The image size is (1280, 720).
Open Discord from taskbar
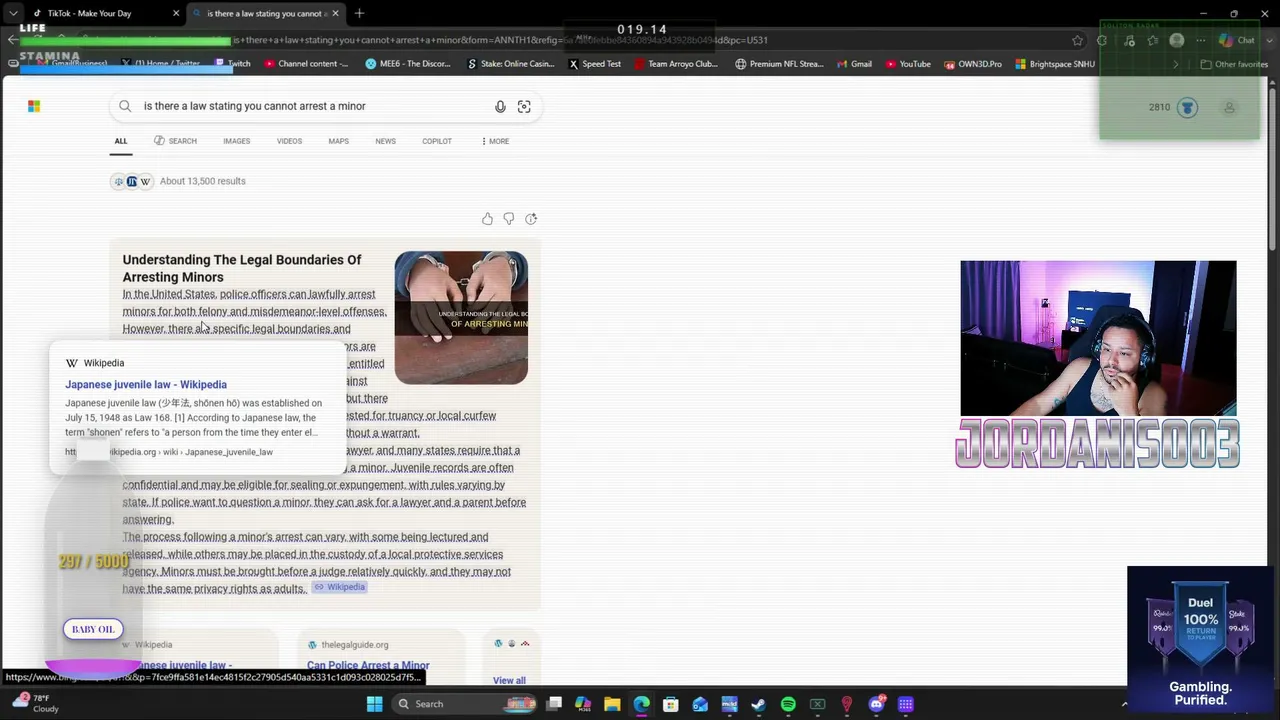coord(877,704)
